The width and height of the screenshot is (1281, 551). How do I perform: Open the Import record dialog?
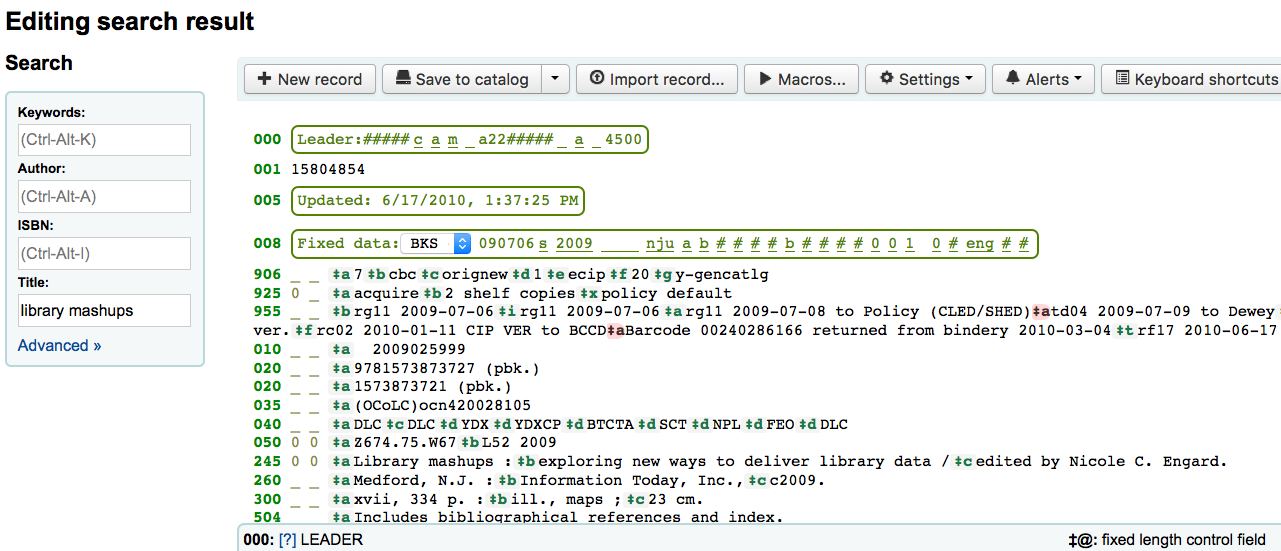(657, 79)
